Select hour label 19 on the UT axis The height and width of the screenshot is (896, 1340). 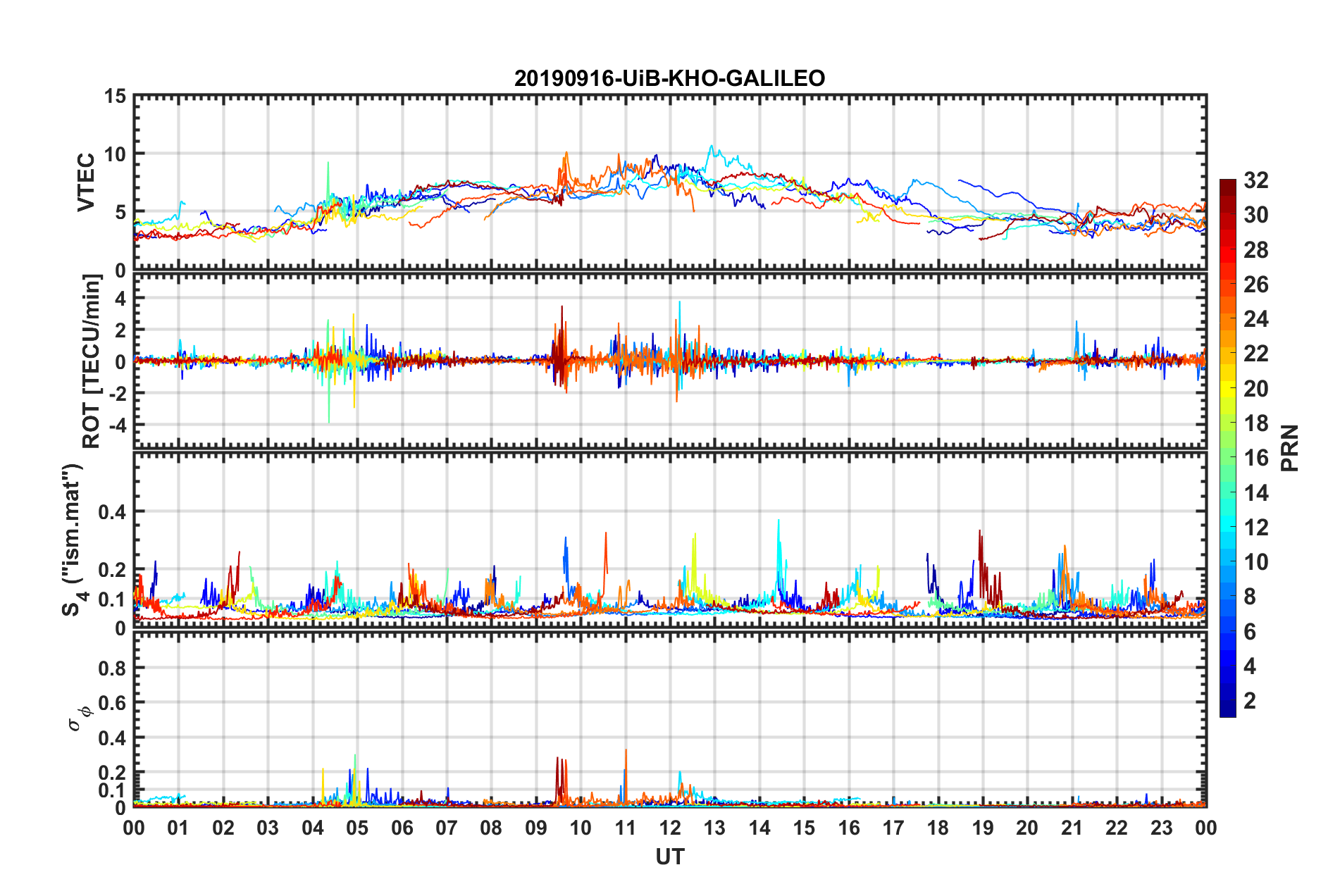pyautogui.click(x=983, y=828)
